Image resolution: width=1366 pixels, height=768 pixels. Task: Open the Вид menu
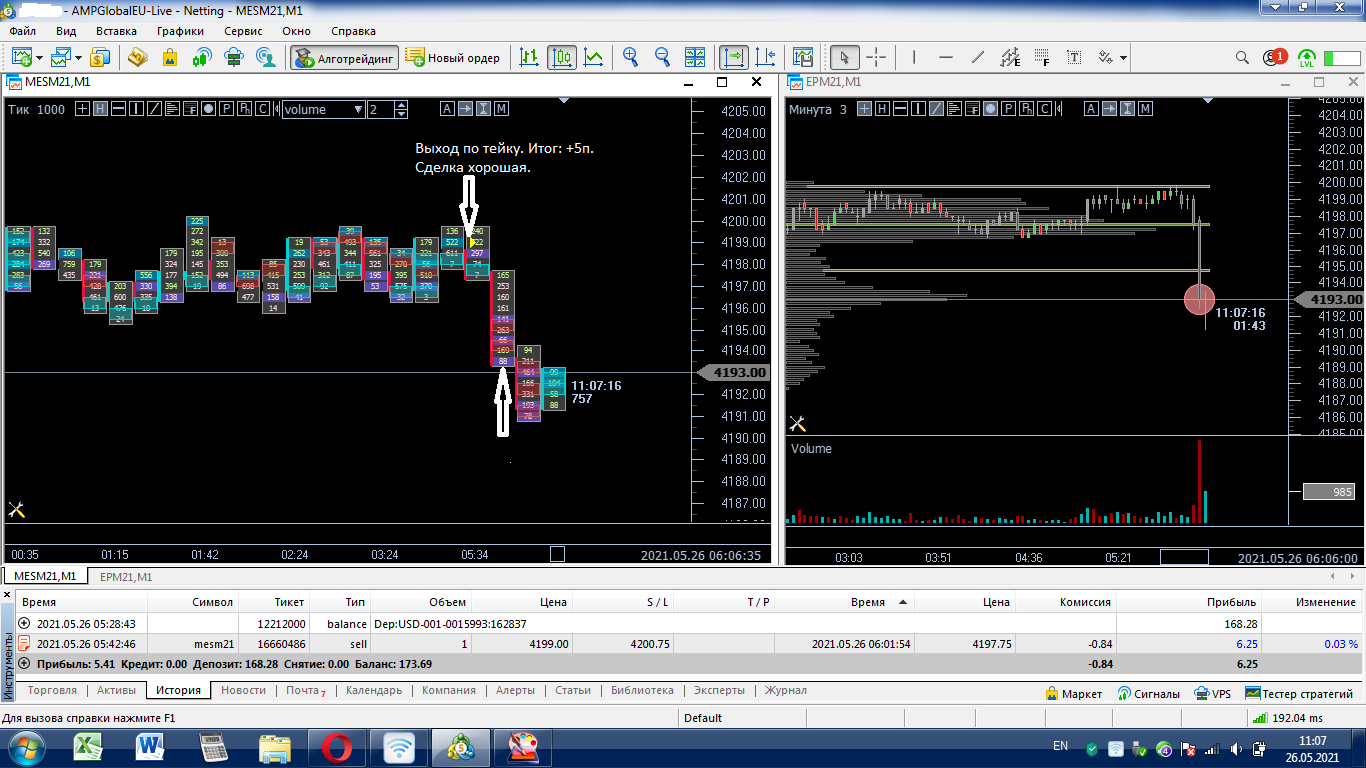pos(66,31)
